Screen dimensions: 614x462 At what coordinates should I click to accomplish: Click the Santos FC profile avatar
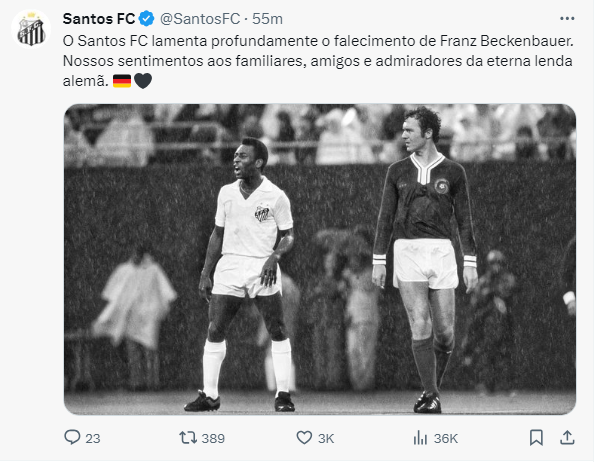coord(30,30)
